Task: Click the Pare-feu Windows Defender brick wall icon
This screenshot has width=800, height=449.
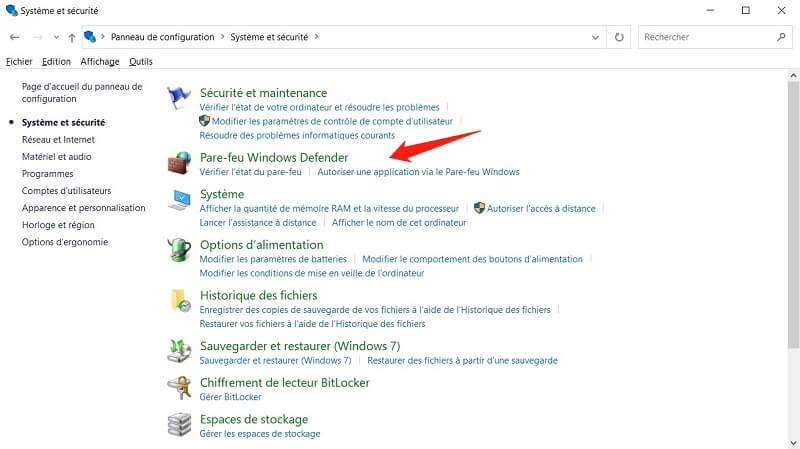Action: pos(179,163)
